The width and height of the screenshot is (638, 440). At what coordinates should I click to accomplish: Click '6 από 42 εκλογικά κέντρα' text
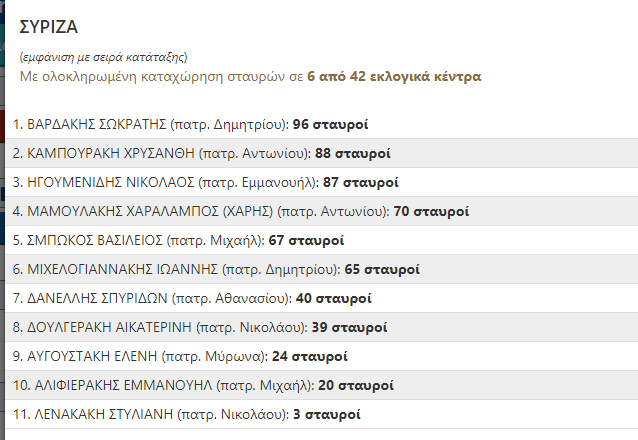point(394,77)
